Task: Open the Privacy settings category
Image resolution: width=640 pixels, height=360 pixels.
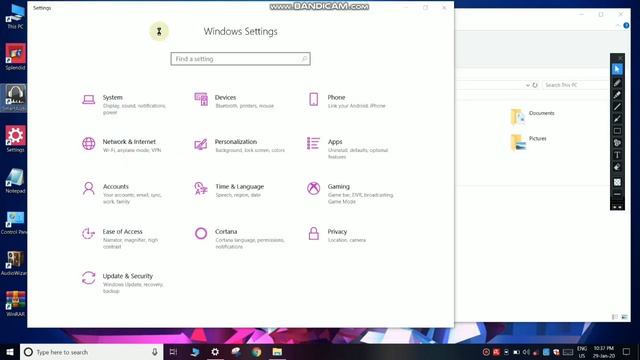Action: pyautogui.click(x=337, y=235)
